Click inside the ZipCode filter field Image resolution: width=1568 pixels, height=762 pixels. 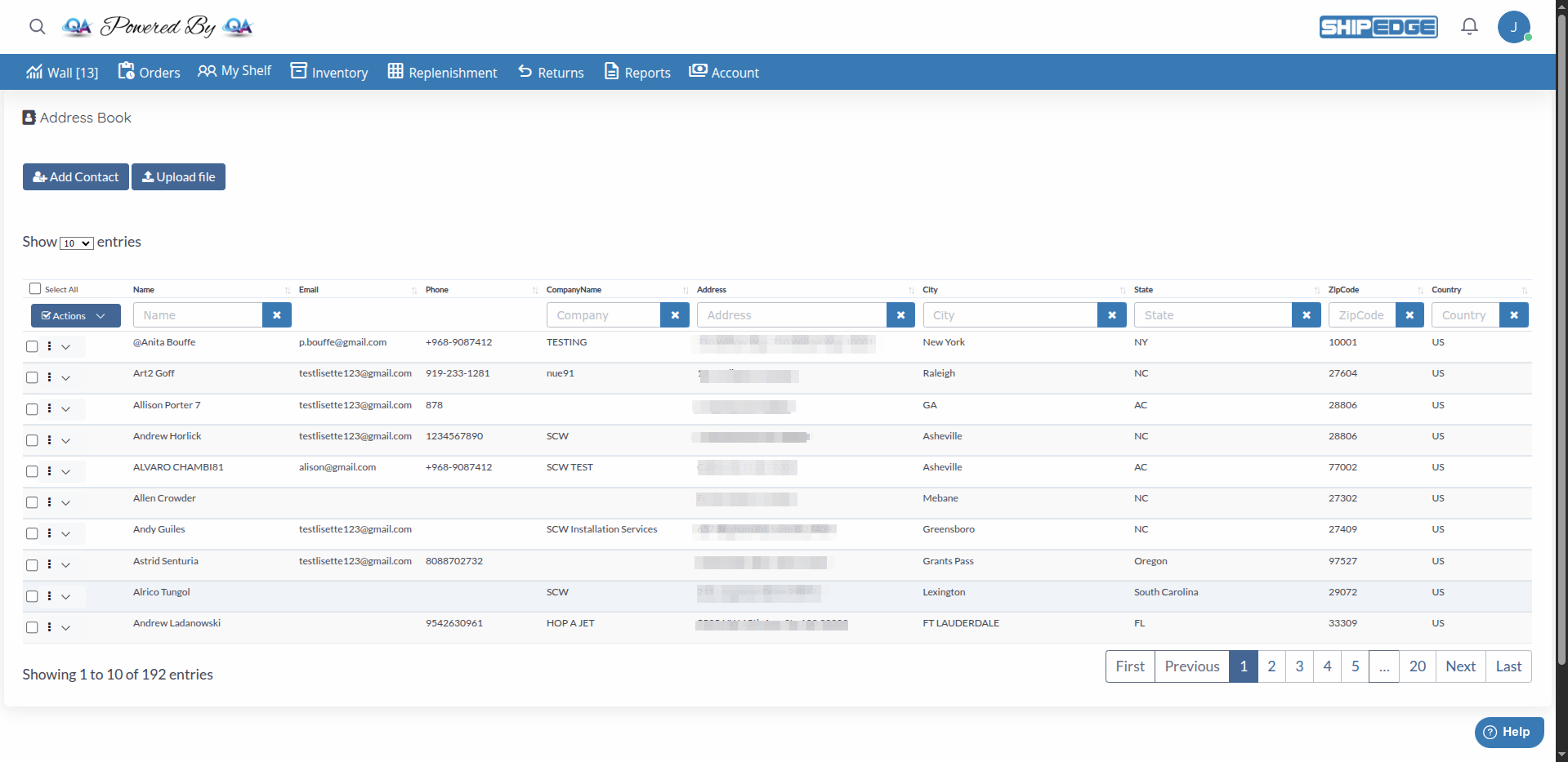point(1363,314)
